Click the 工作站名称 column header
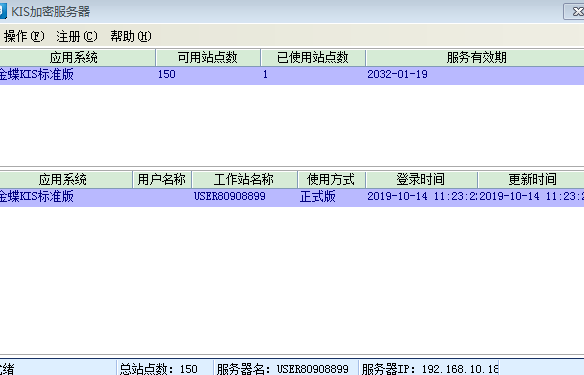This screenshot has width=584, height=375. point(244,179)
